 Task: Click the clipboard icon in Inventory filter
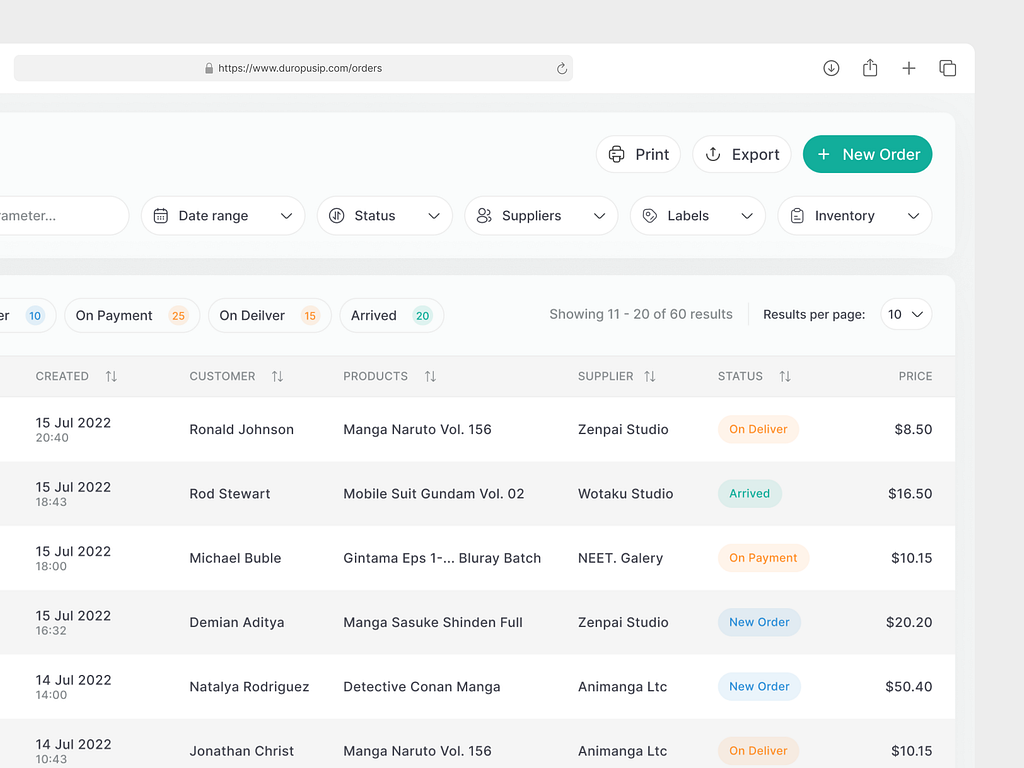(797, 215)
